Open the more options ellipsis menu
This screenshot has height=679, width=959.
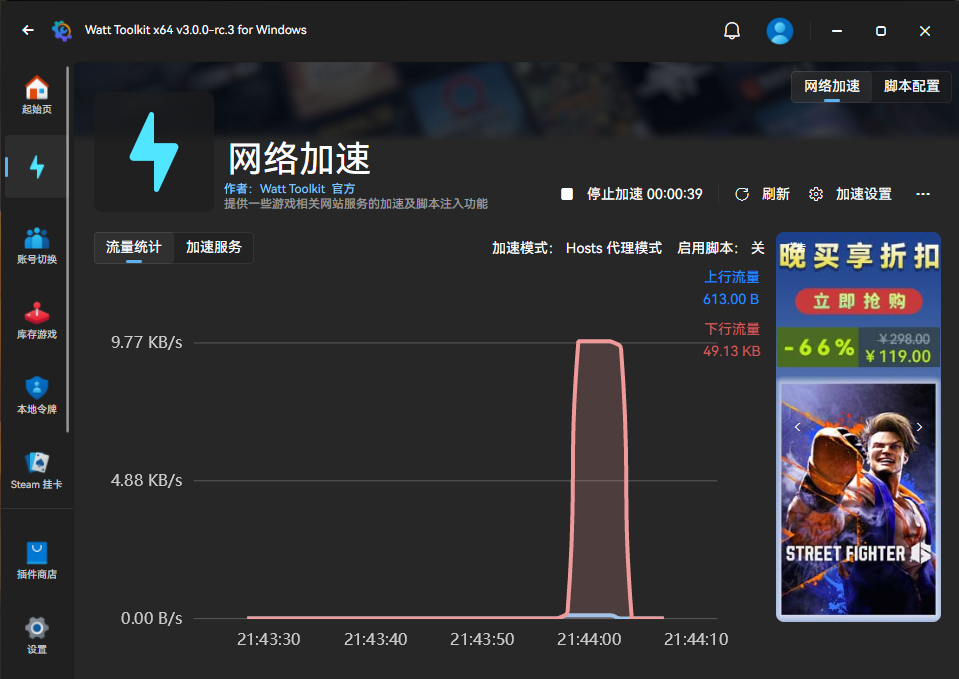coord(923,194)
